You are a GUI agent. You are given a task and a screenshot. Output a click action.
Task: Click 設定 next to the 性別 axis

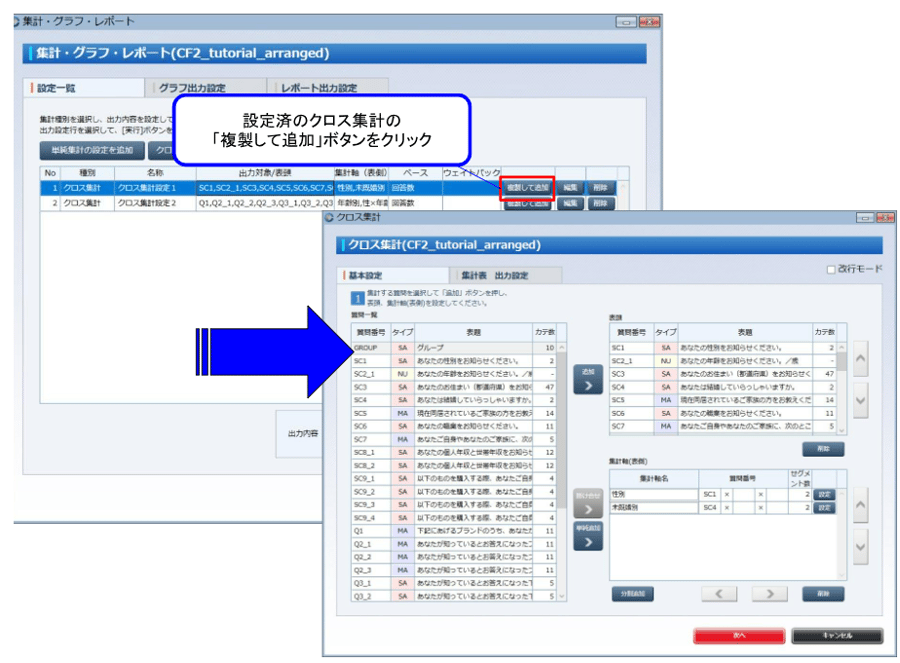pyautogui.click(x=824, y=493)
